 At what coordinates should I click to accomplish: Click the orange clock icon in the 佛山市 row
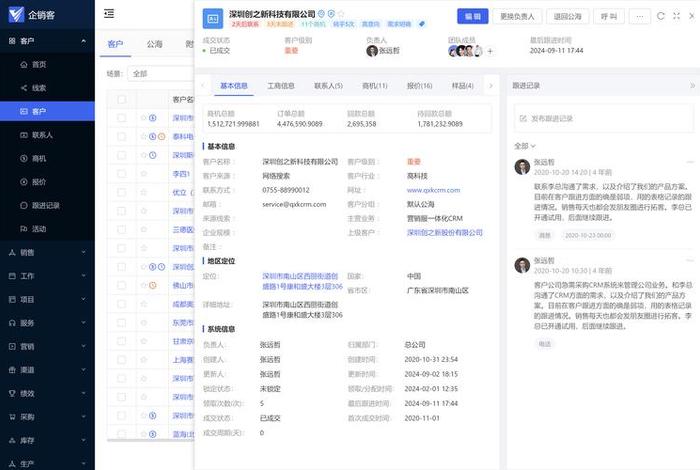click(153, 285)
